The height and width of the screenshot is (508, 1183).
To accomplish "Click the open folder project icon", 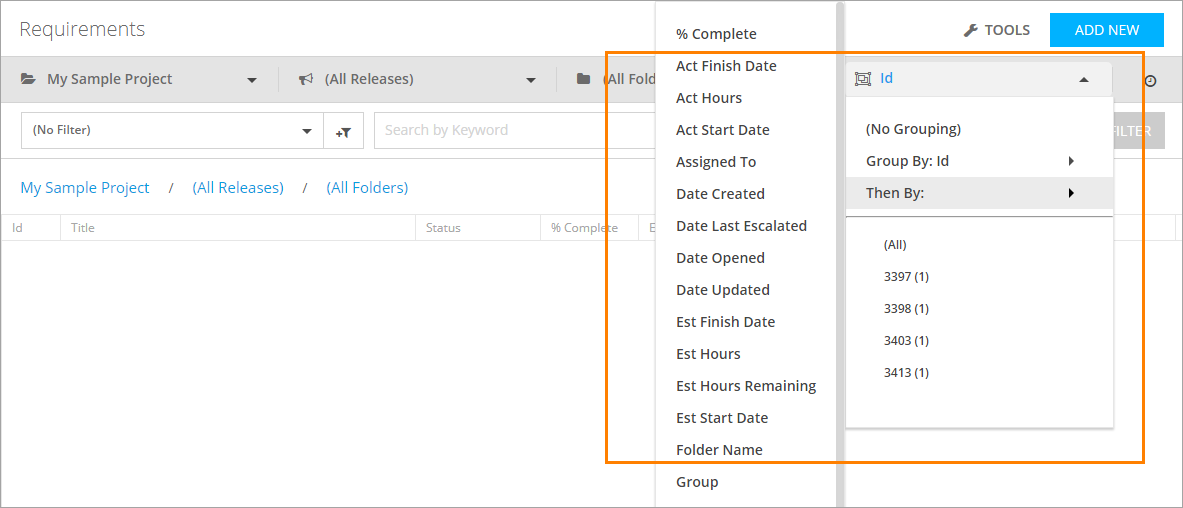I will click(28, 79).
